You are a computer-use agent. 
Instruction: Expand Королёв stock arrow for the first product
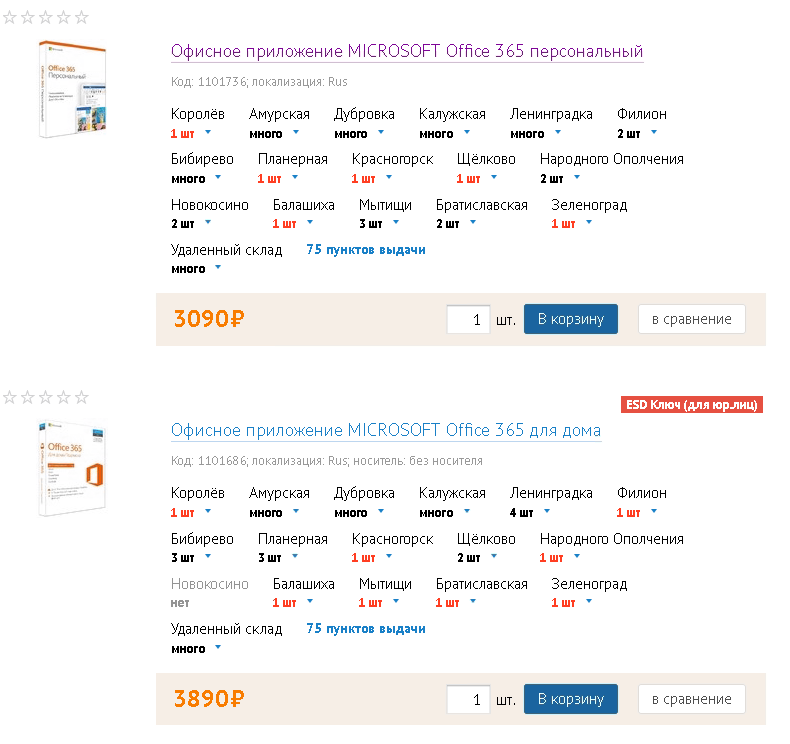point(208,132)
